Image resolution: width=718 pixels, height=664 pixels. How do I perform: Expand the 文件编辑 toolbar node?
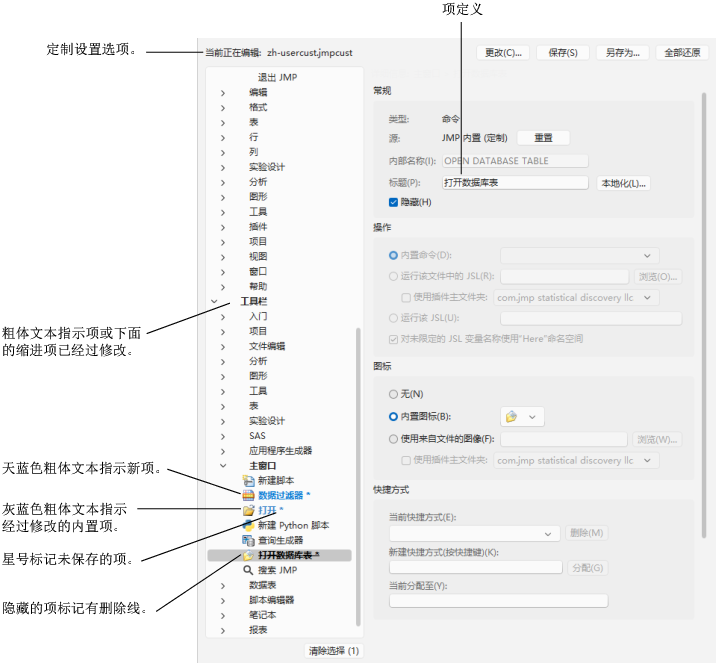[223, 347]
